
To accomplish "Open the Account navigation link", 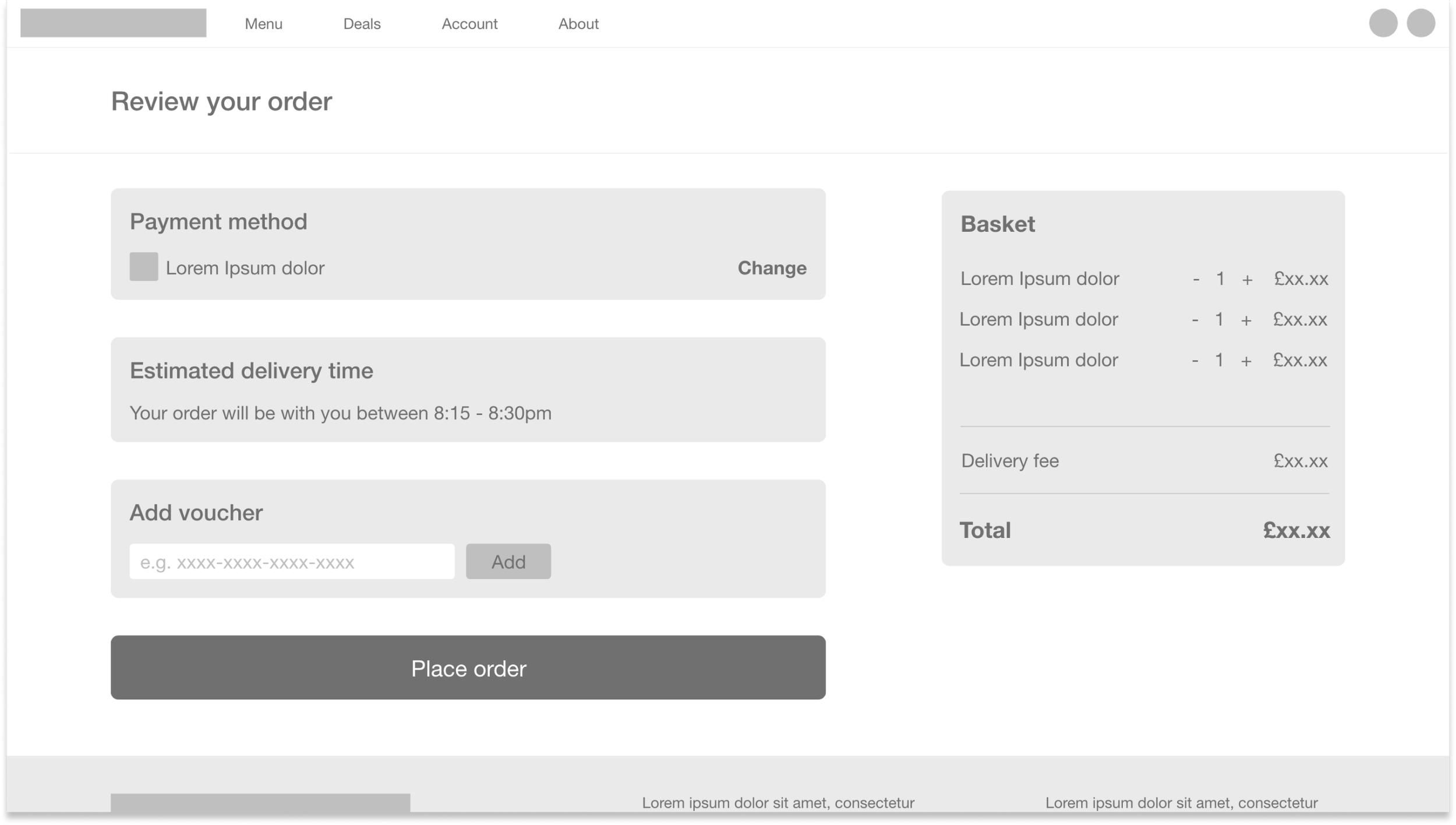I will 469,24.
